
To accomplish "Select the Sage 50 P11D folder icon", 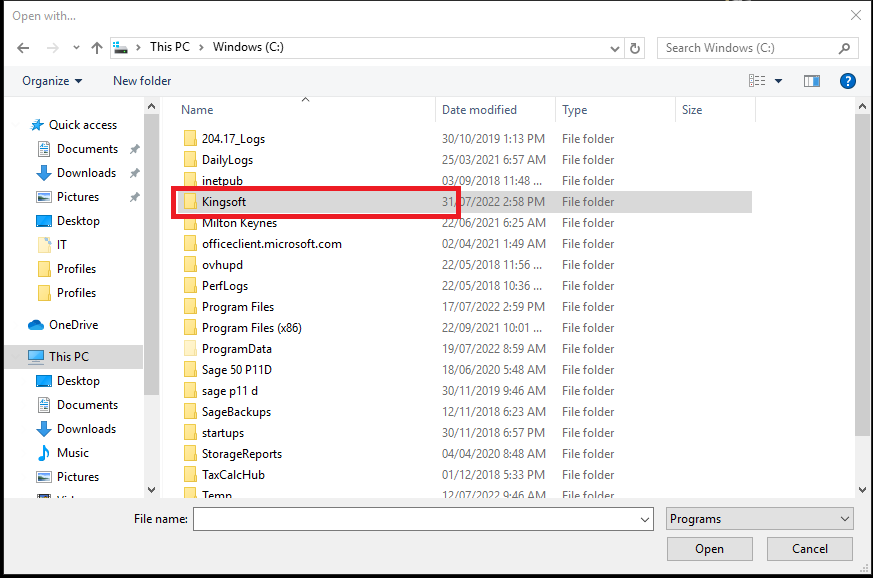I will (190, 370).
